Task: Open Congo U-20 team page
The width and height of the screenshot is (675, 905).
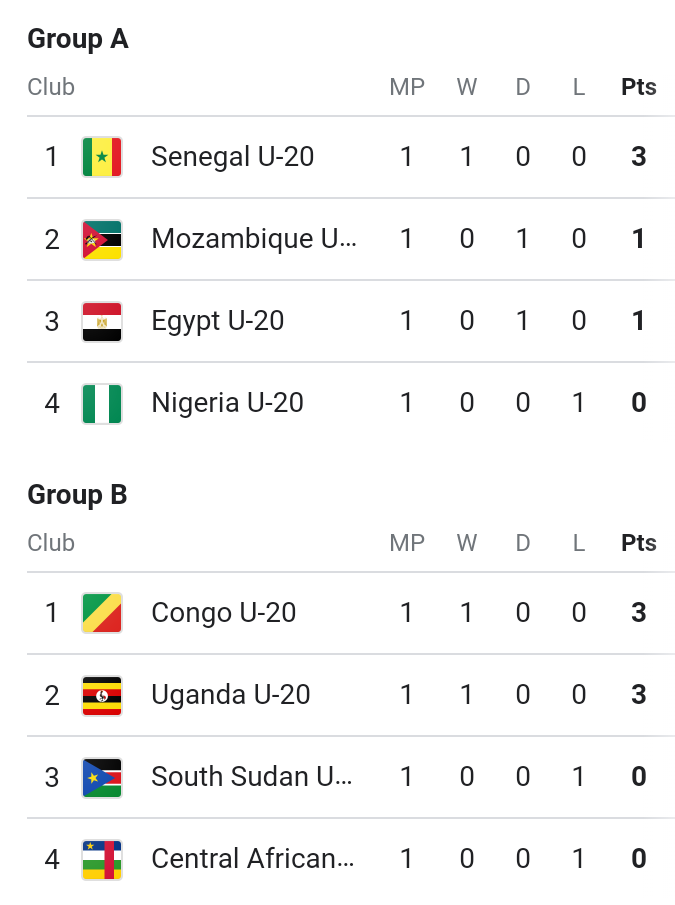Action: [x=223, y=613]
